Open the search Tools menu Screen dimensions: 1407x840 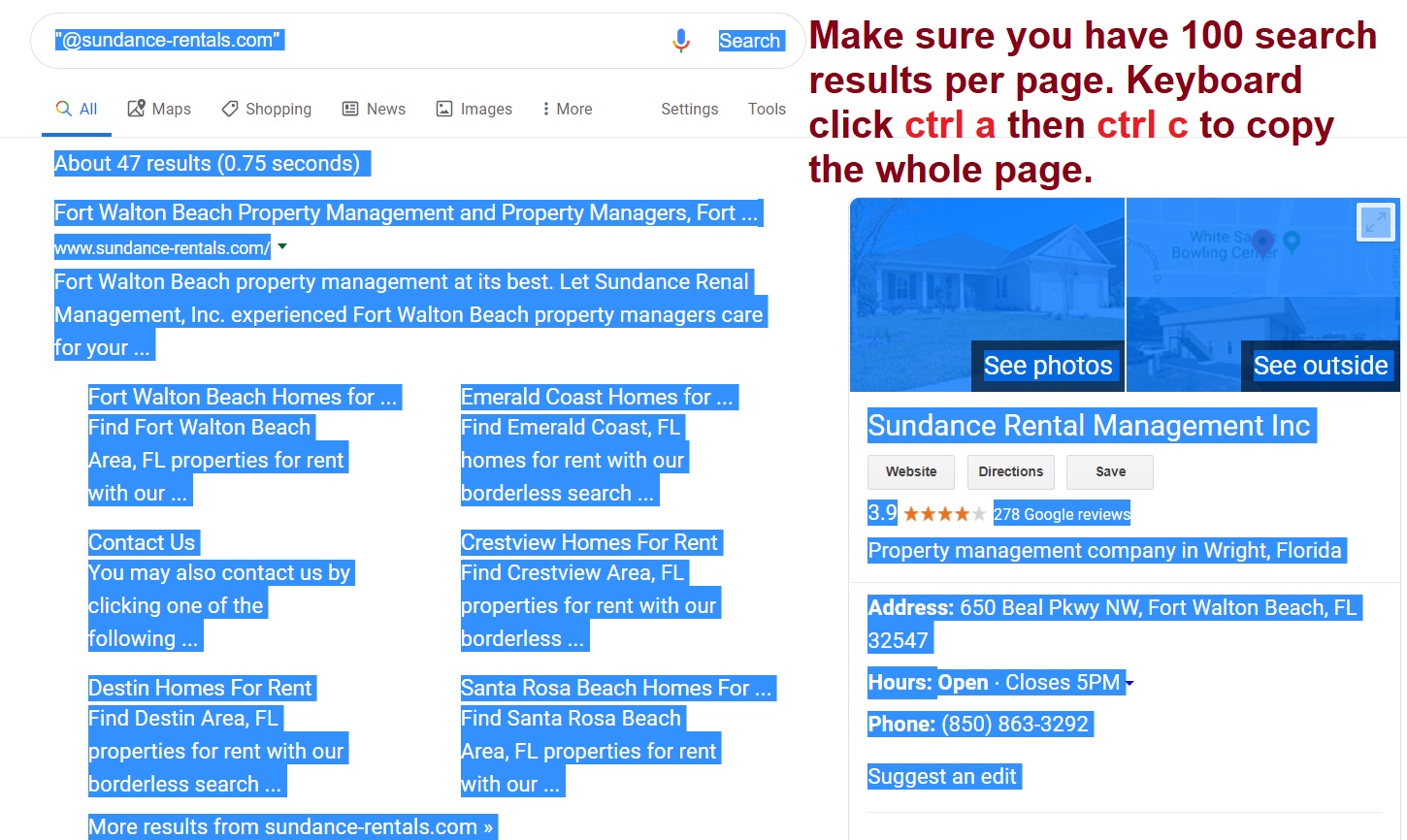(x=767, y=109)
